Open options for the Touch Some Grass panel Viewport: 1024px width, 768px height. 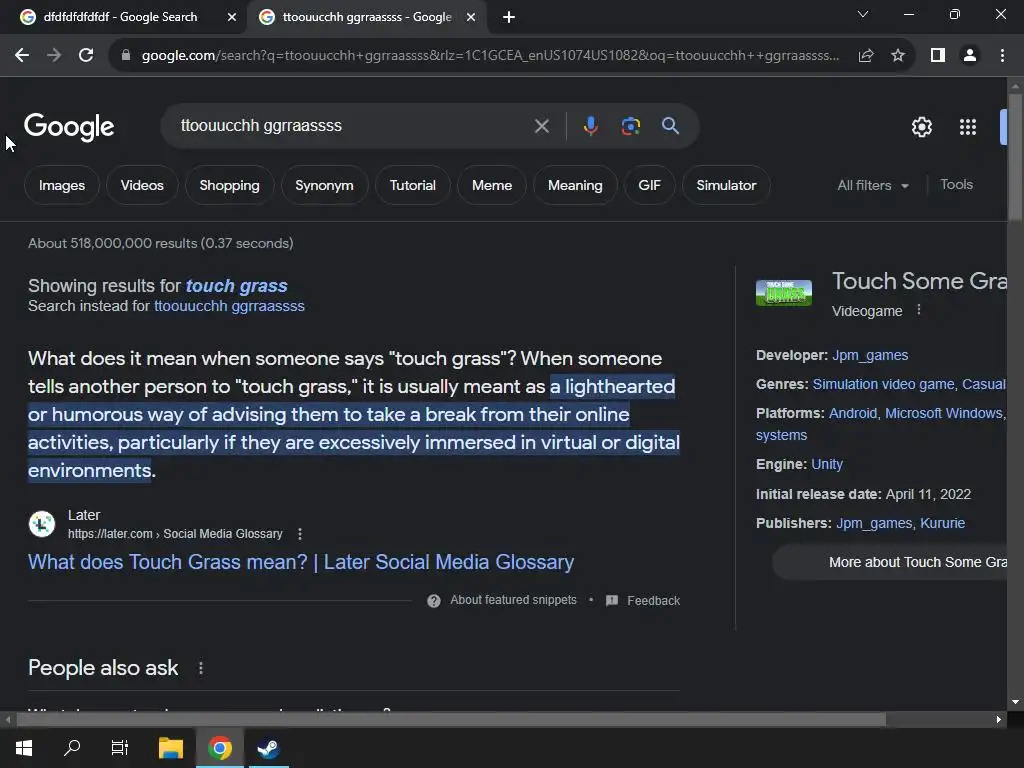click(x=919, y=310)
